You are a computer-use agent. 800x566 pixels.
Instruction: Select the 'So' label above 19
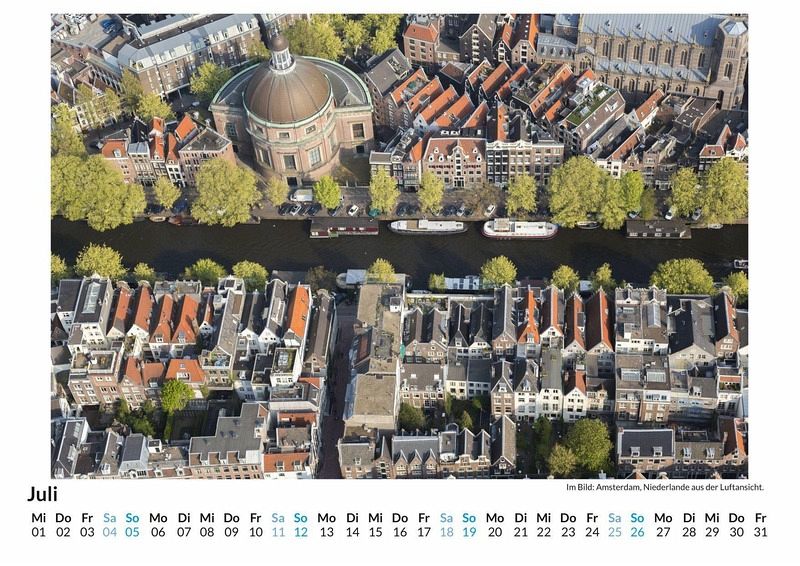[469, 518]
